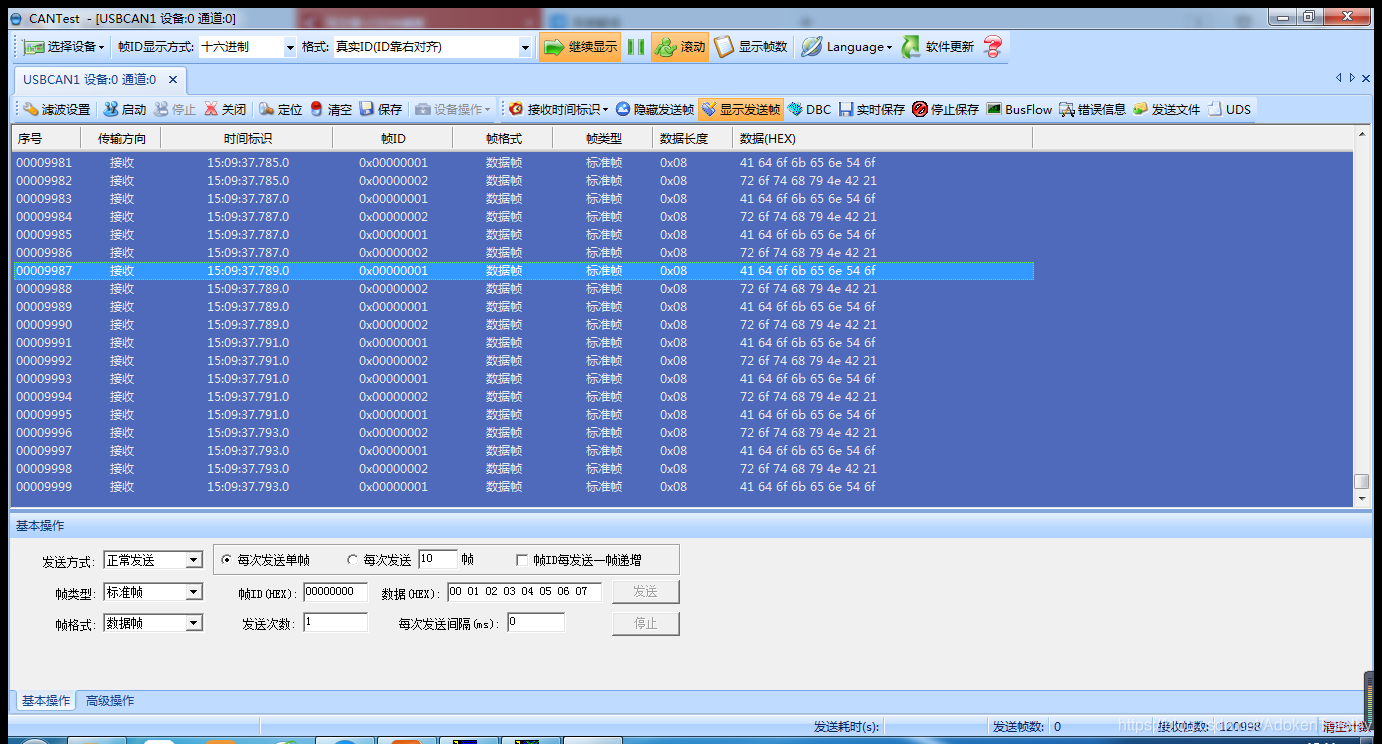This screenshot has width=1382, height=744.
Task: Select row with sequence number 00009992
Action: pos(523,361)
